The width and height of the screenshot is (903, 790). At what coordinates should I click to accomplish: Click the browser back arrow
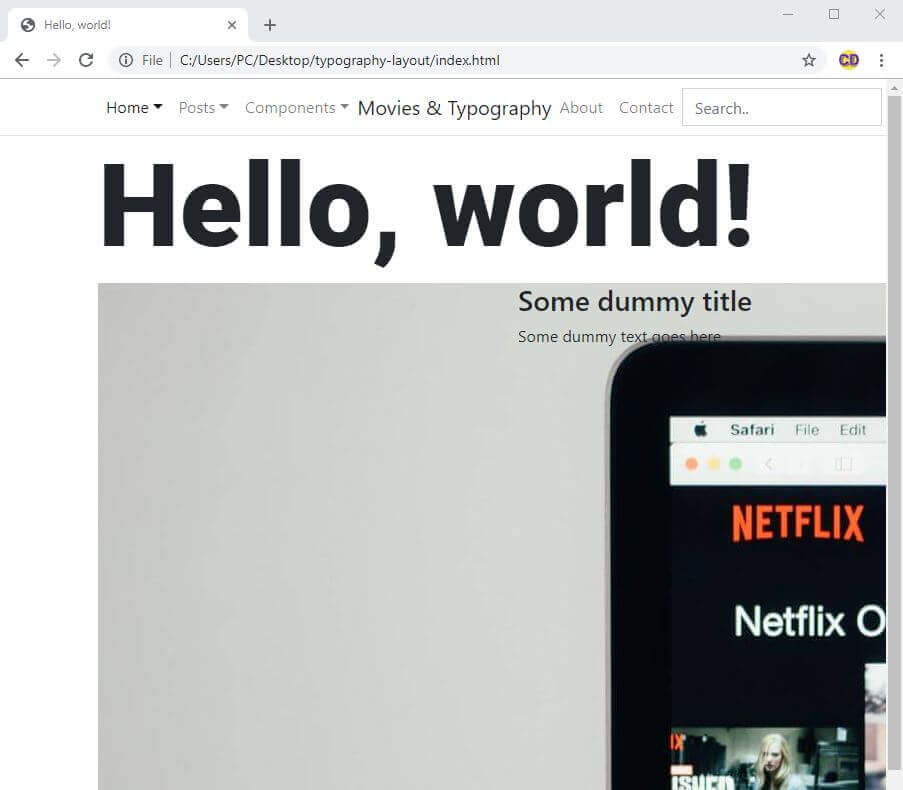coord(22,60)
